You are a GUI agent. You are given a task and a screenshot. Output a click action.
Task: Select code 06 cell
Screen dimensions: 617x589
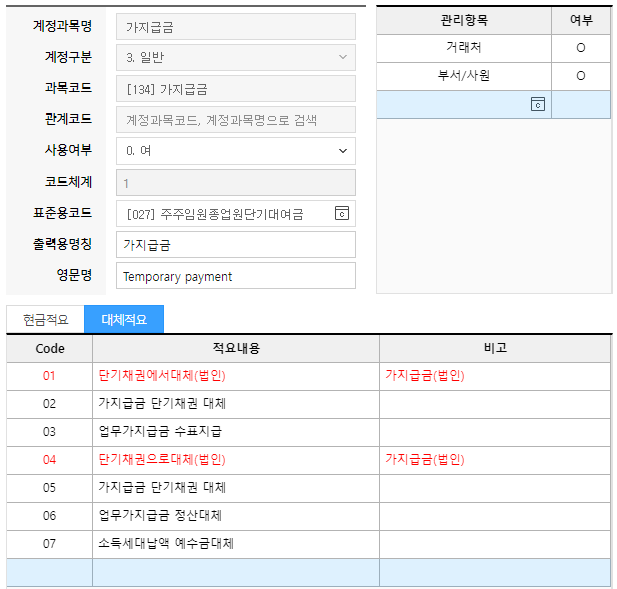click(x=50, y=516)
